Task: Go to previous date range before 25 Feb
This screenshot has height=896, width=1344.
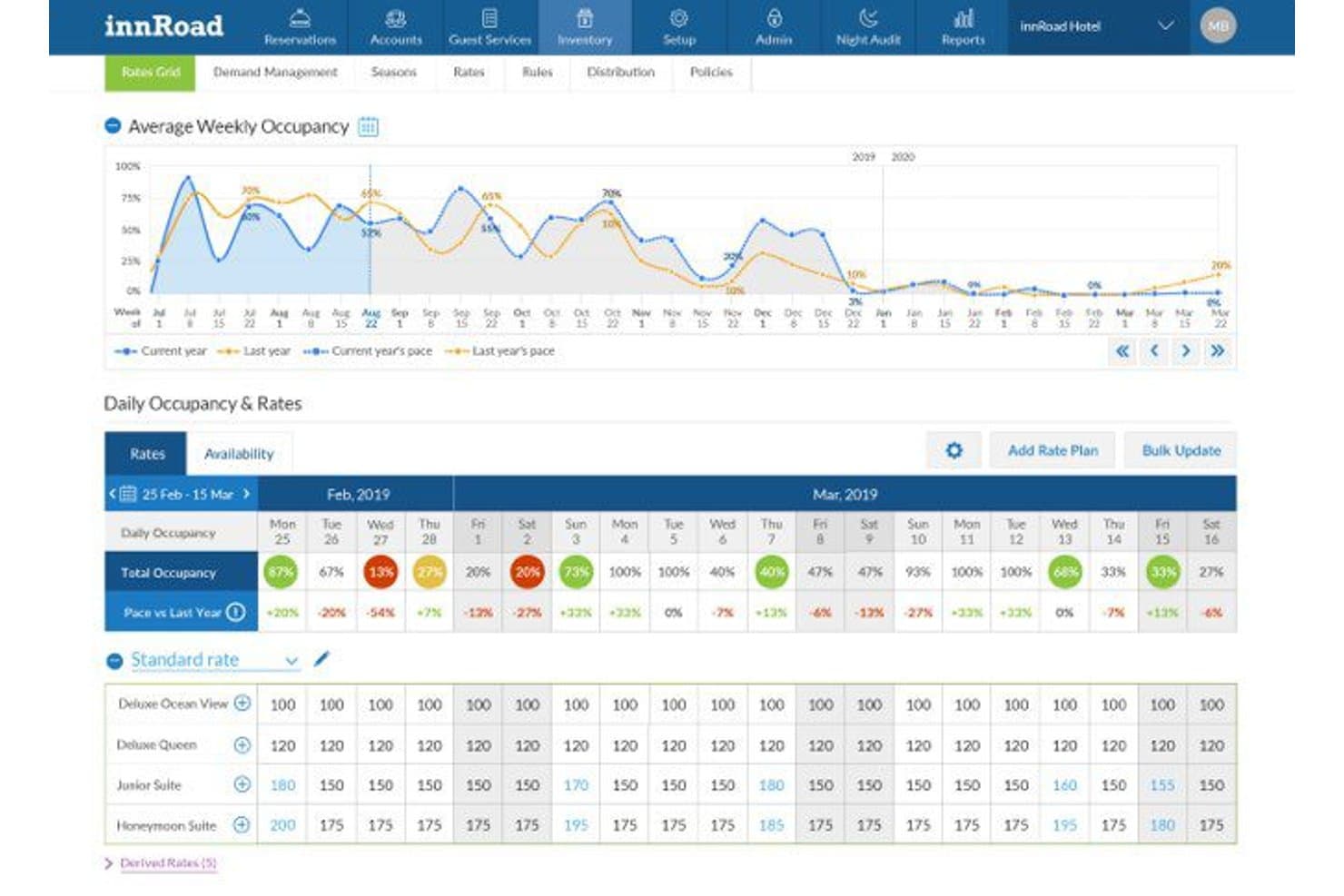Action: (x=112, y=494)
